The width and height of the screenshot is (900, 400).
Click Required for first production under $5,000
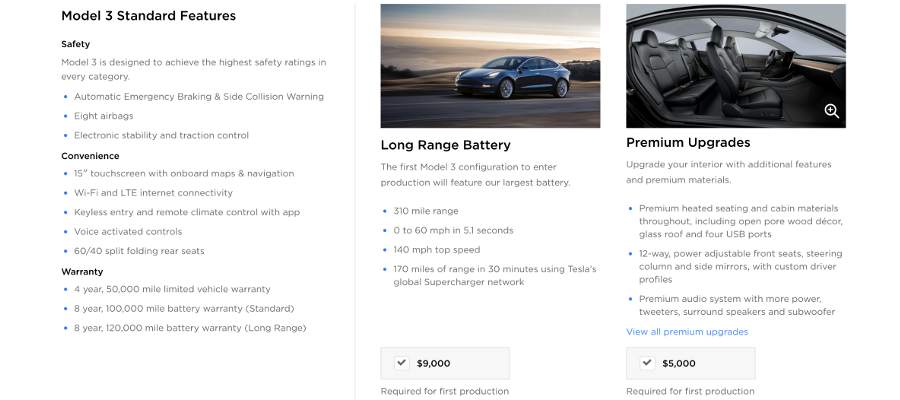coord(690,391)
